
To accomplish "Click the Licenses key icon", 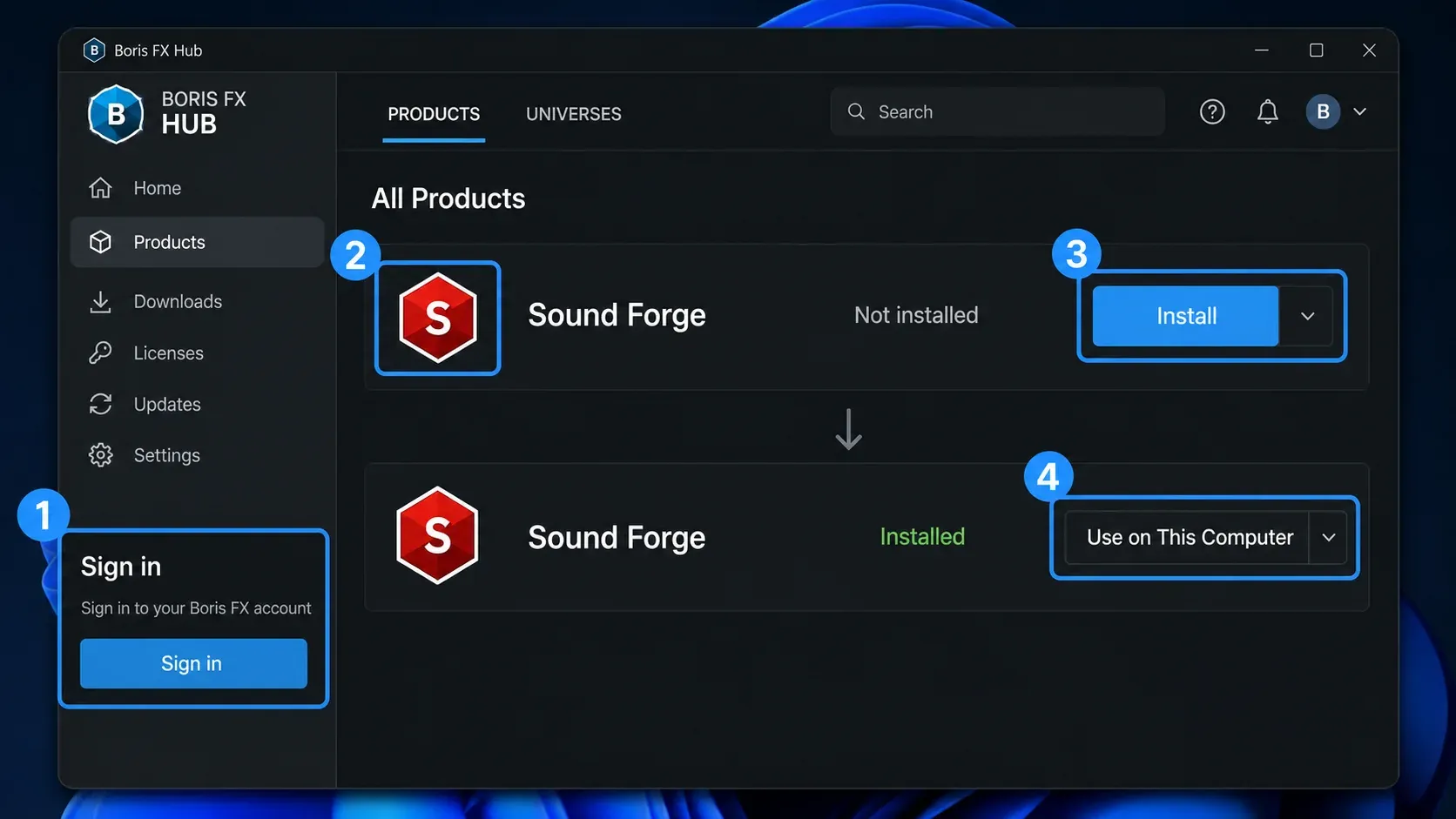I will coord(101,352).
